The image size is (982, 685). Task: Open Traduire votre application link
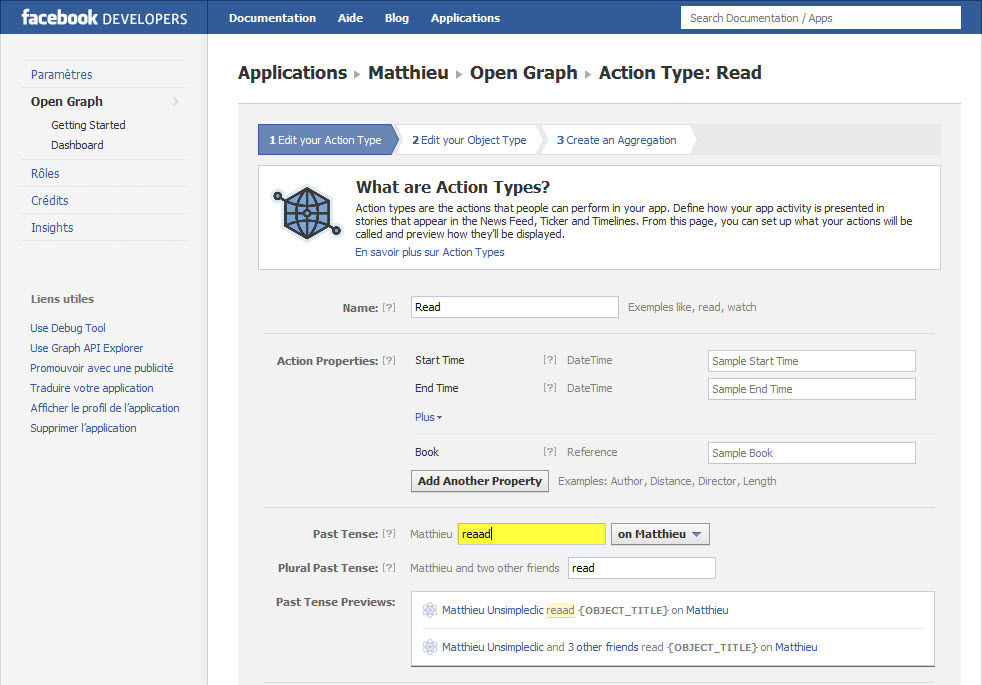pos(91,388)
